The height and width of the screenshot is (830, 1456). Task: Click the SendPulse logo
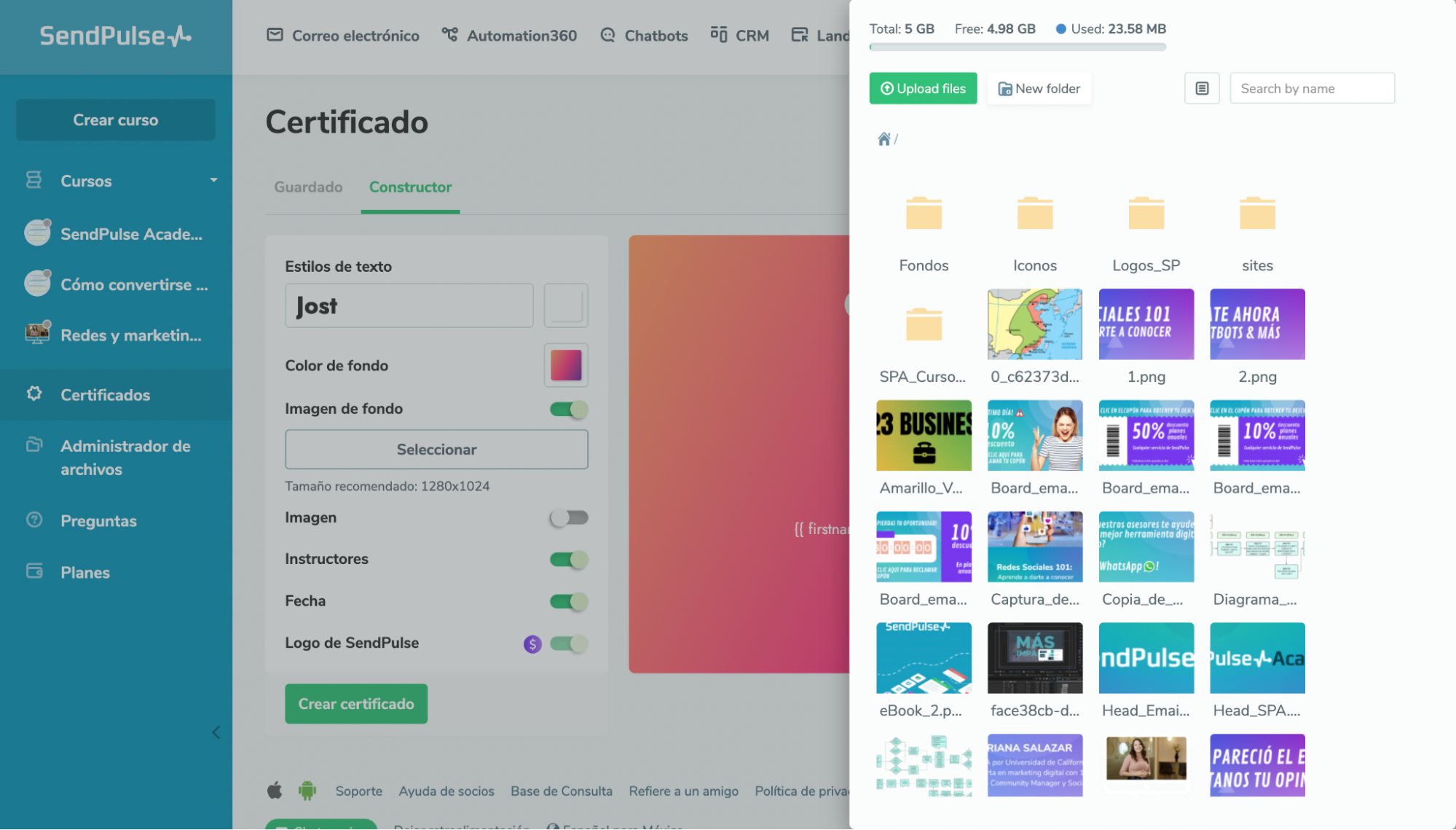tap(115, 36)
